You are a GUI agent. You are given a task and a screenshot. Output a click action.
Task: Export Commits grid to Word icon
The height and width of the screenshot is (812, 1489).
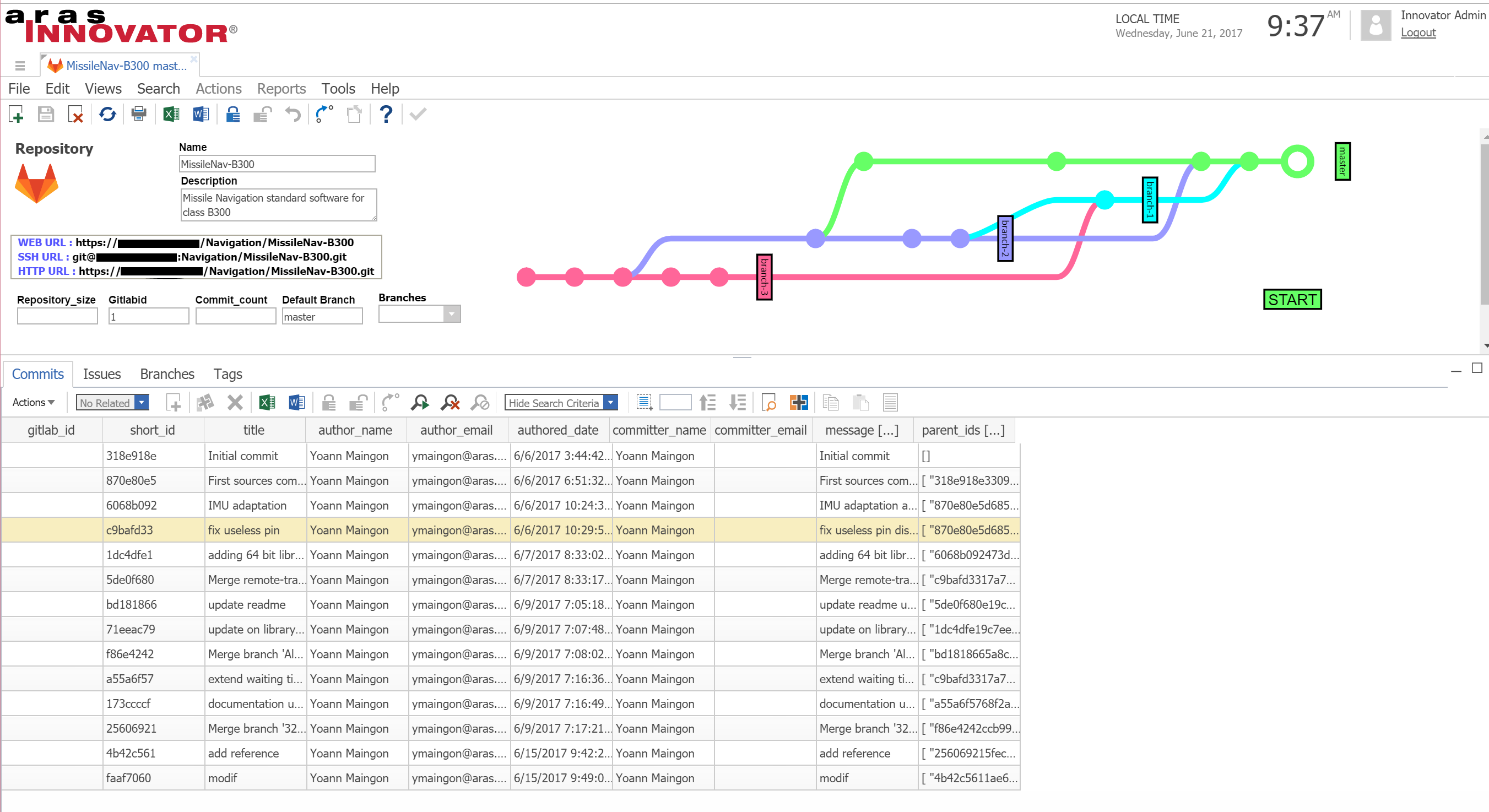[296, 402]
